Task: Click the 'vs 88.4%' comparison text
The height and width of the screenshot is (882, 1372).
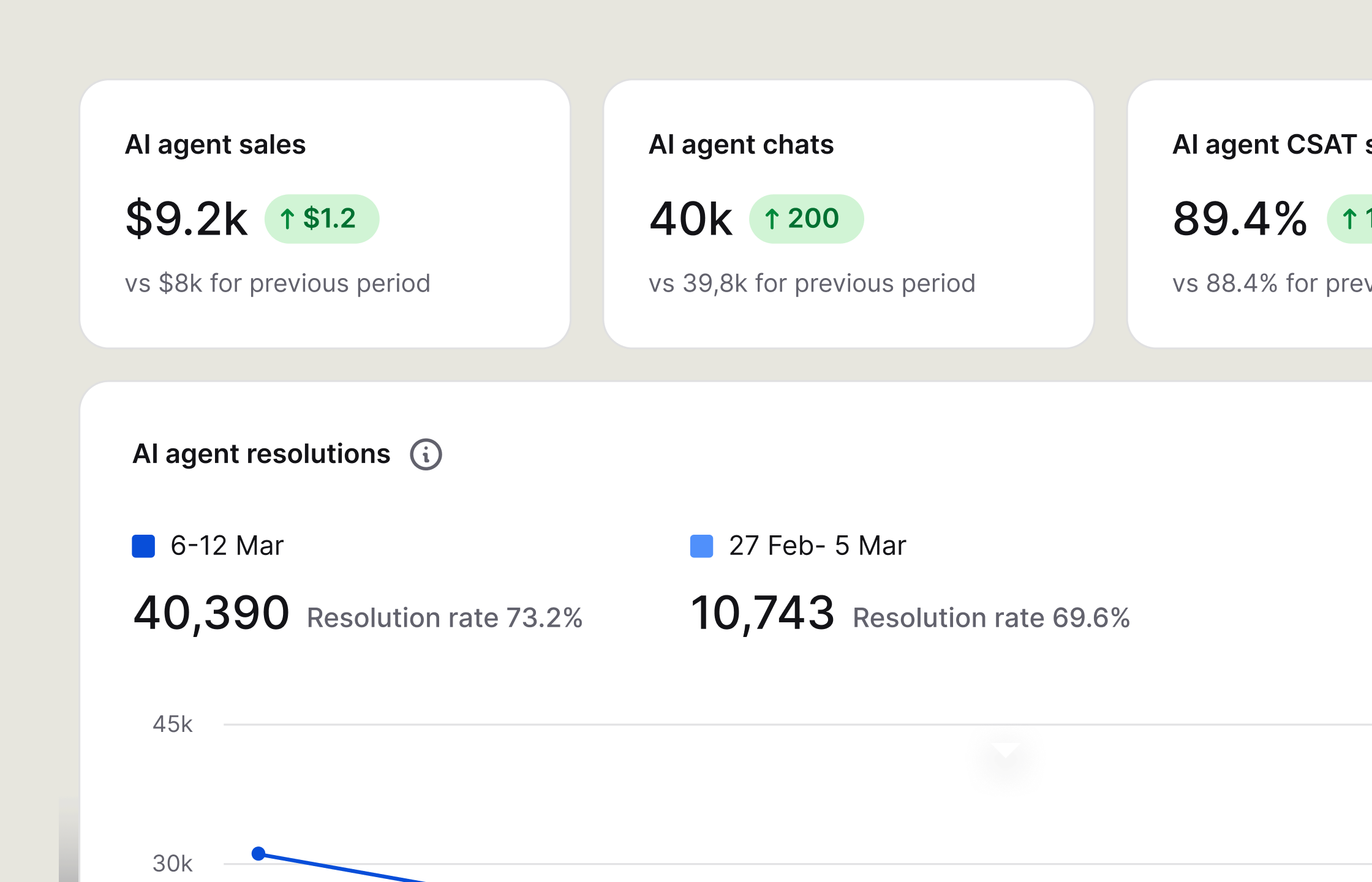Action: click(1272, 284)
